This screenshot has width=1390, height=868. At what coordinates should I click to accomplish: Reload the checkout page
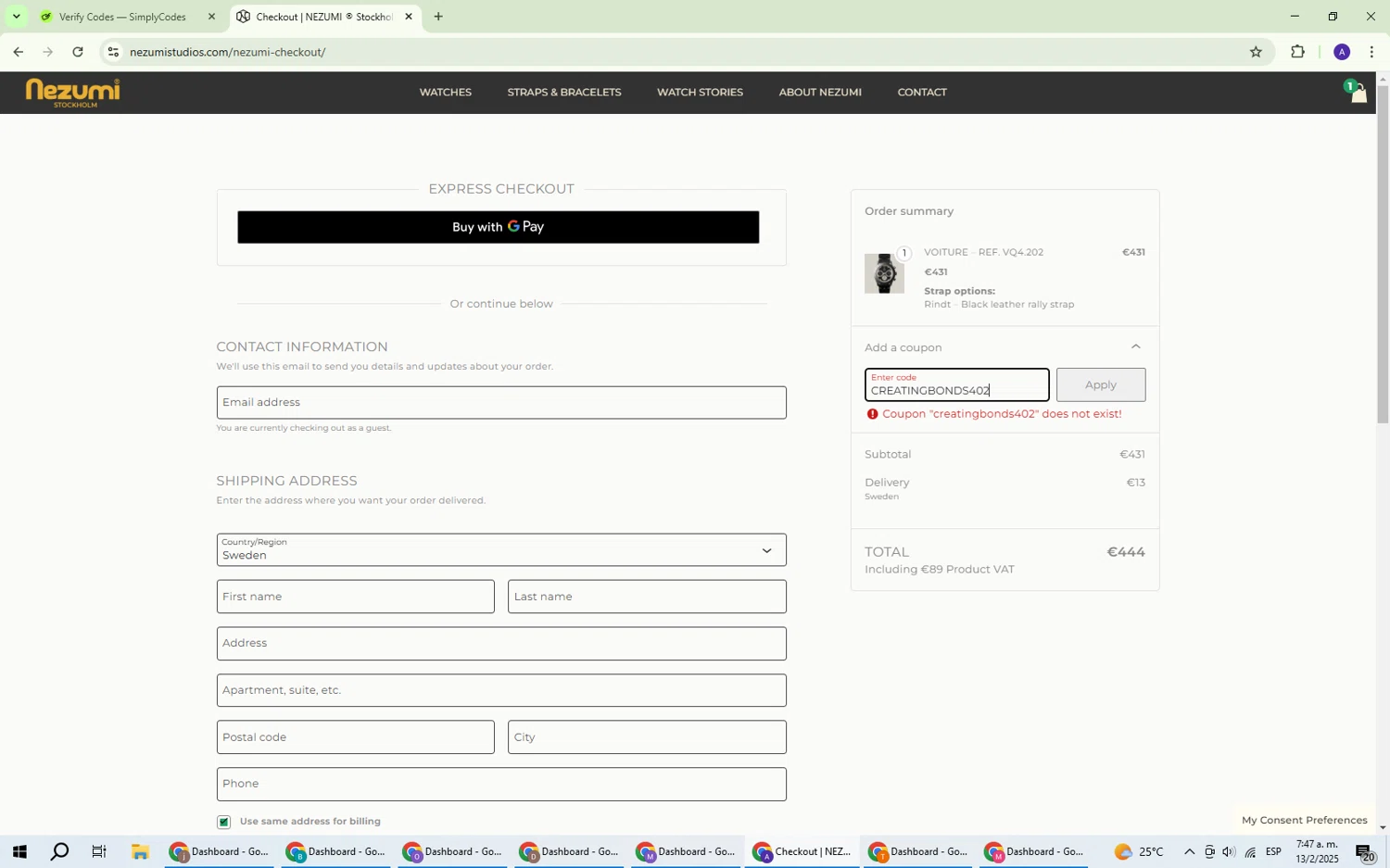point(78,52)
